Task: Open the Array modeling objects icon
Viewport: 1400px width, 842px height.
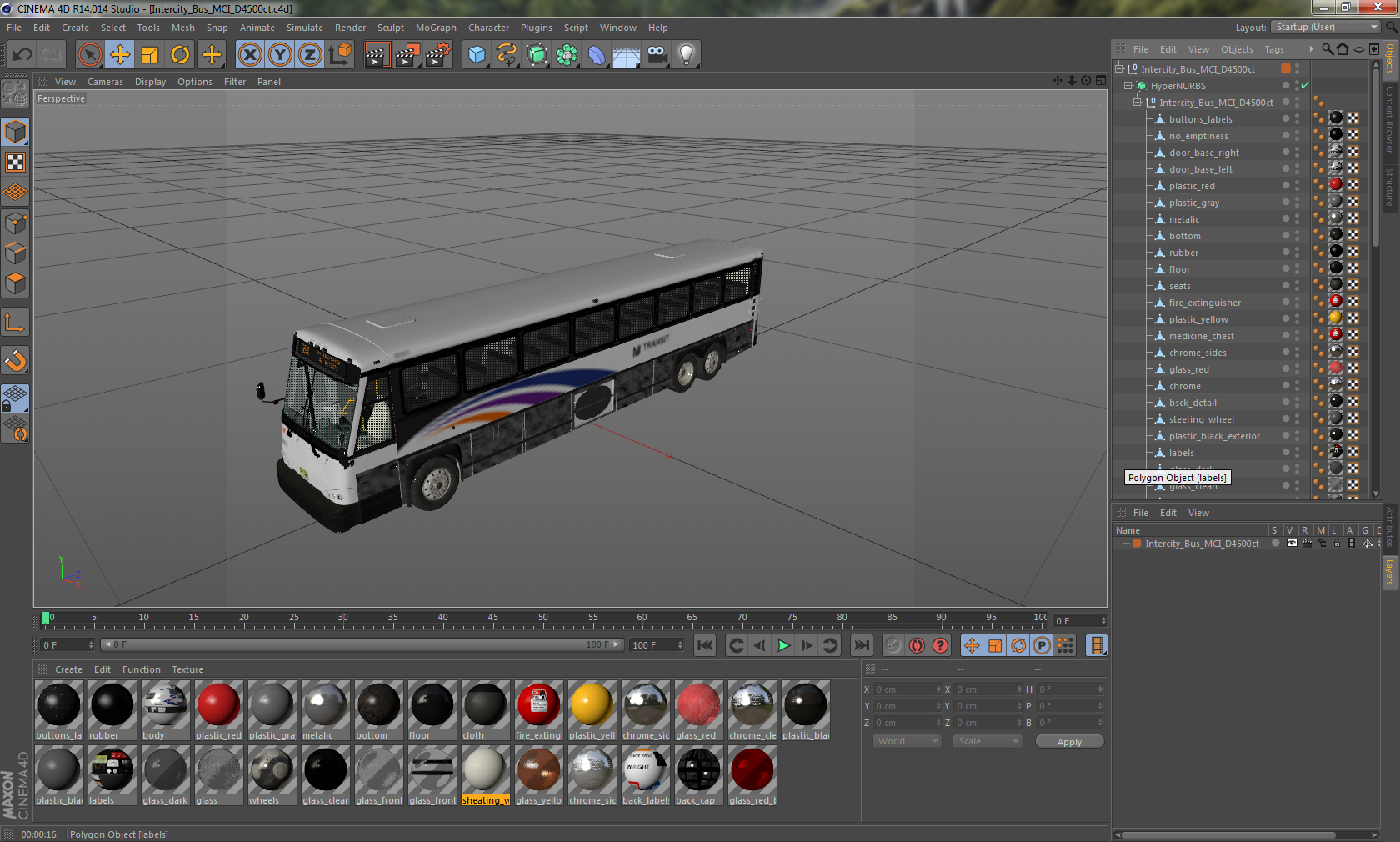Action: pyautogui.click(x=567, y=55)
